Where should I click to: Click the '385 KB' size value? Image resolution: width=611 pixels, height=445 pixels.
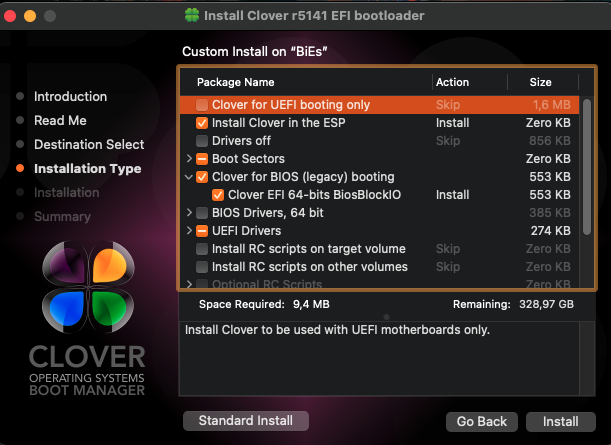point(550,213)
